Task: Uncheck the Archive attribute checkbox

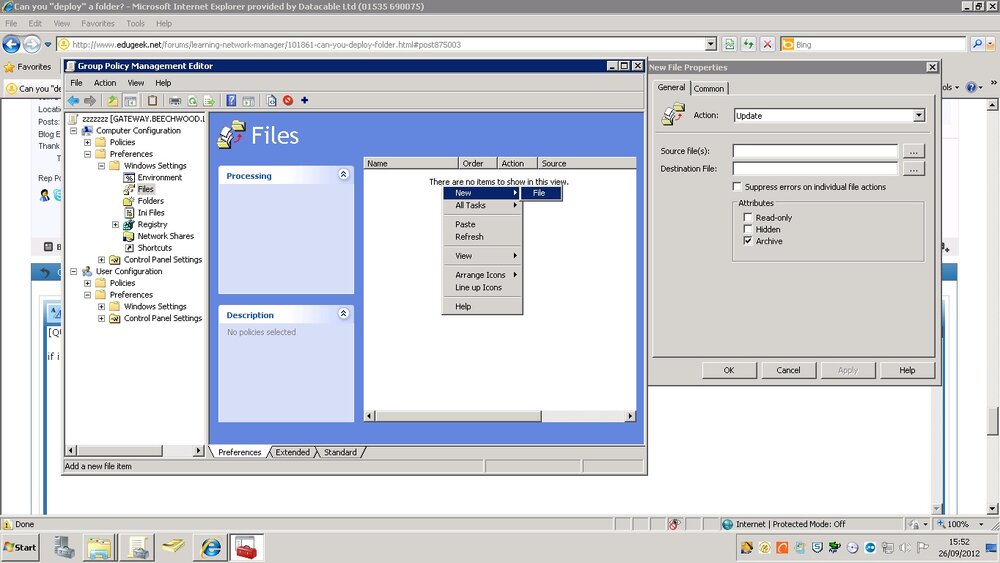Action: (x=748, y=240)
